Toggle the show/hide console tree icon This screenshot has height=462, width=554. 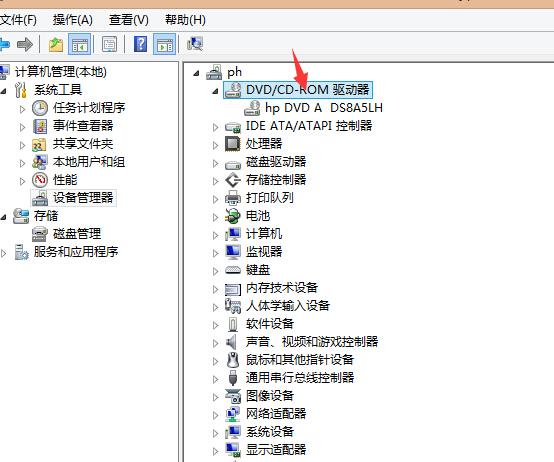tap(79, 45)
